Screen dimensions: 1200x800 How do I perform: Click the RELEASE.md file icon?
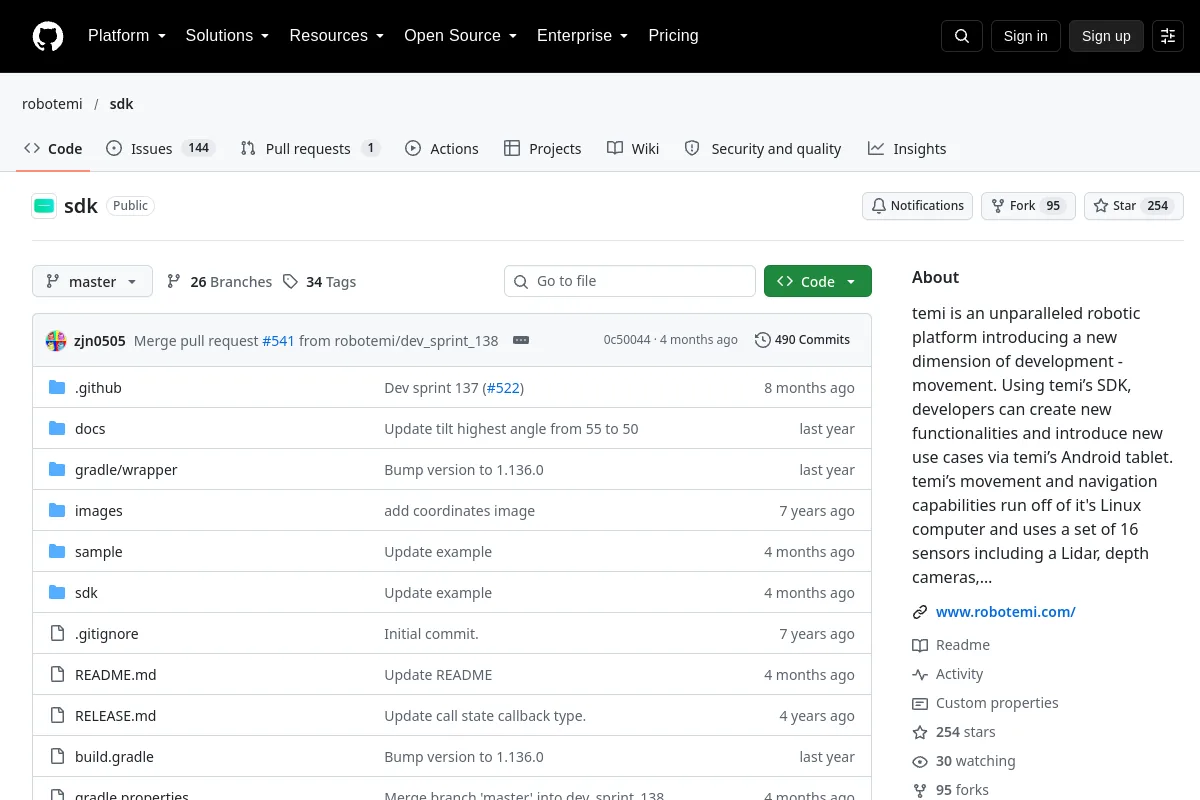click(x=57, y=716)
